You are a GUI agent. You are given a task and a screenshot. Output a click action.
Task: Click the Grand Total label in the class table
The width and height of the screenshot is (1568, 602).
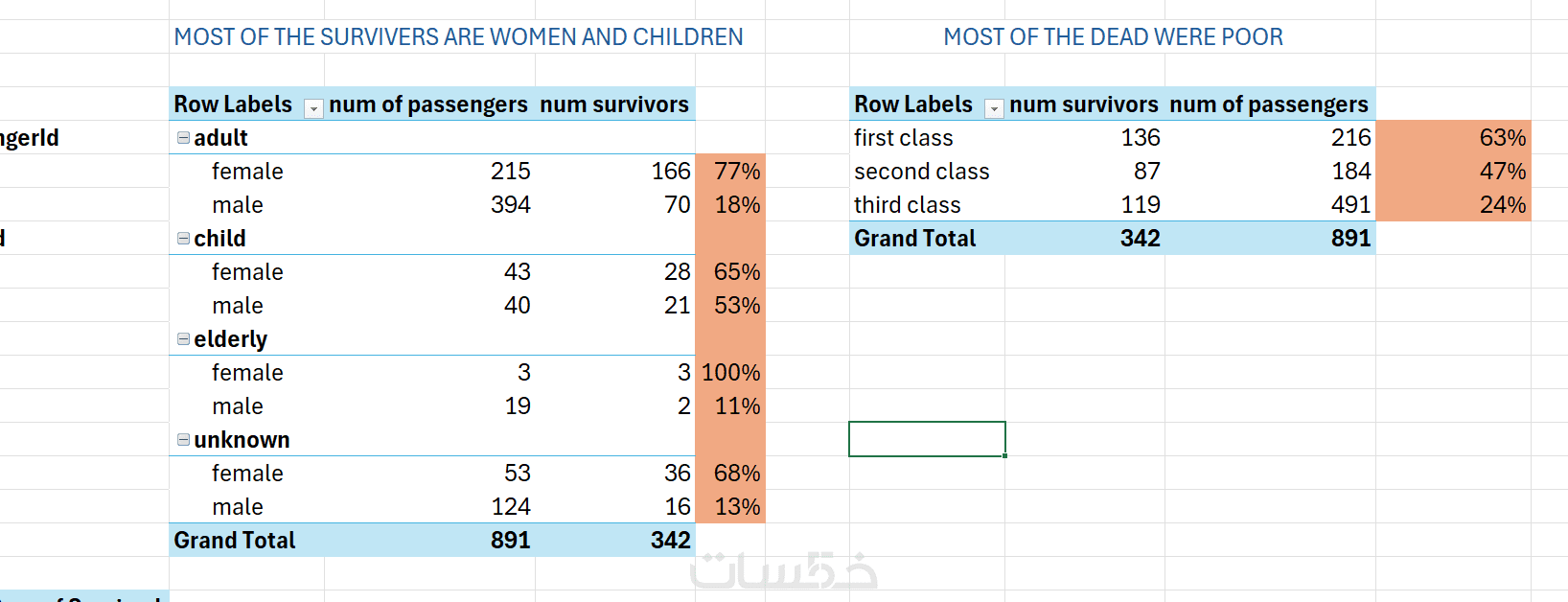coord(914,239)
